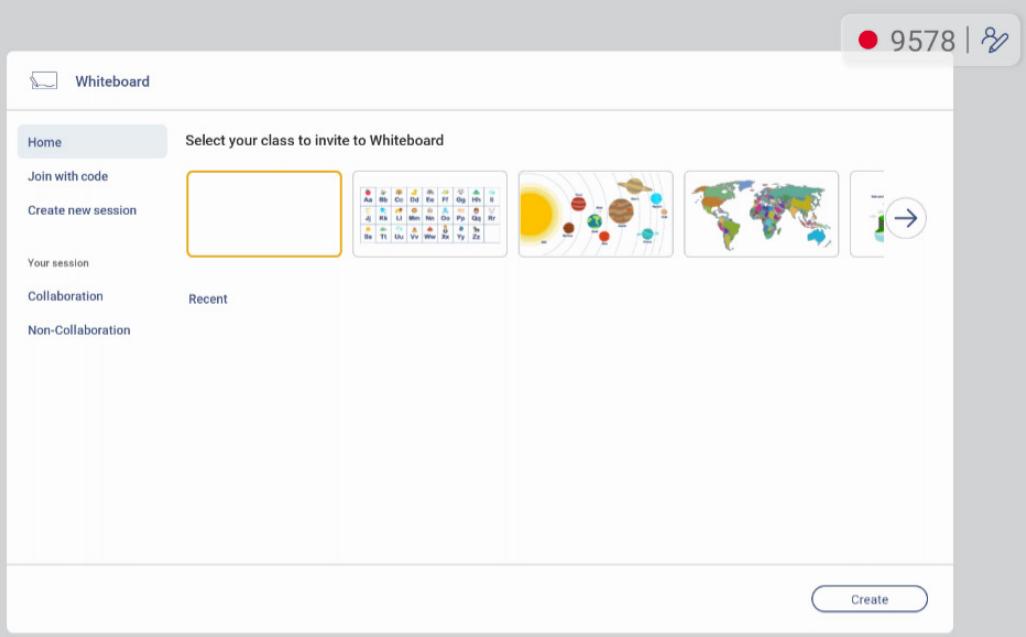Screen dimensions: 1026x637
Task: Click the Whiteboard logo icon
Action: pyautogui.click(x=44, y=81)
